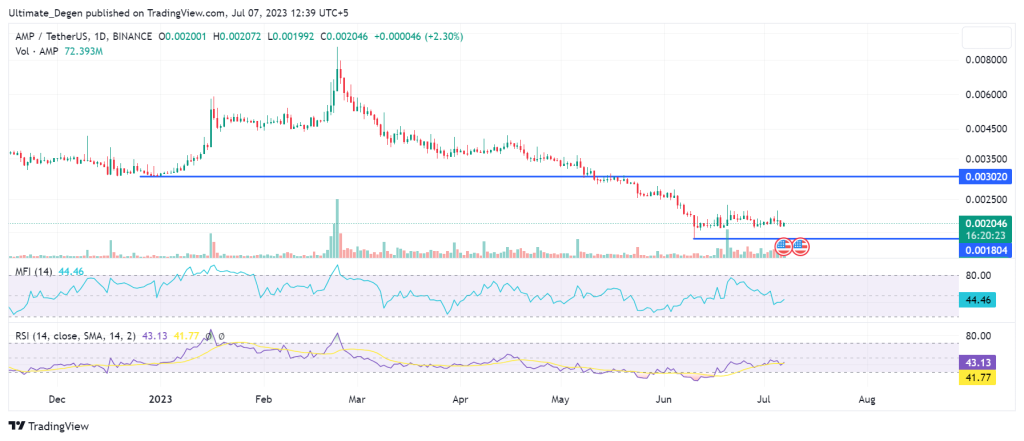Click the RSI pane 80.00 level label
Screen dimensions: 1024x441
click(979, 336)
